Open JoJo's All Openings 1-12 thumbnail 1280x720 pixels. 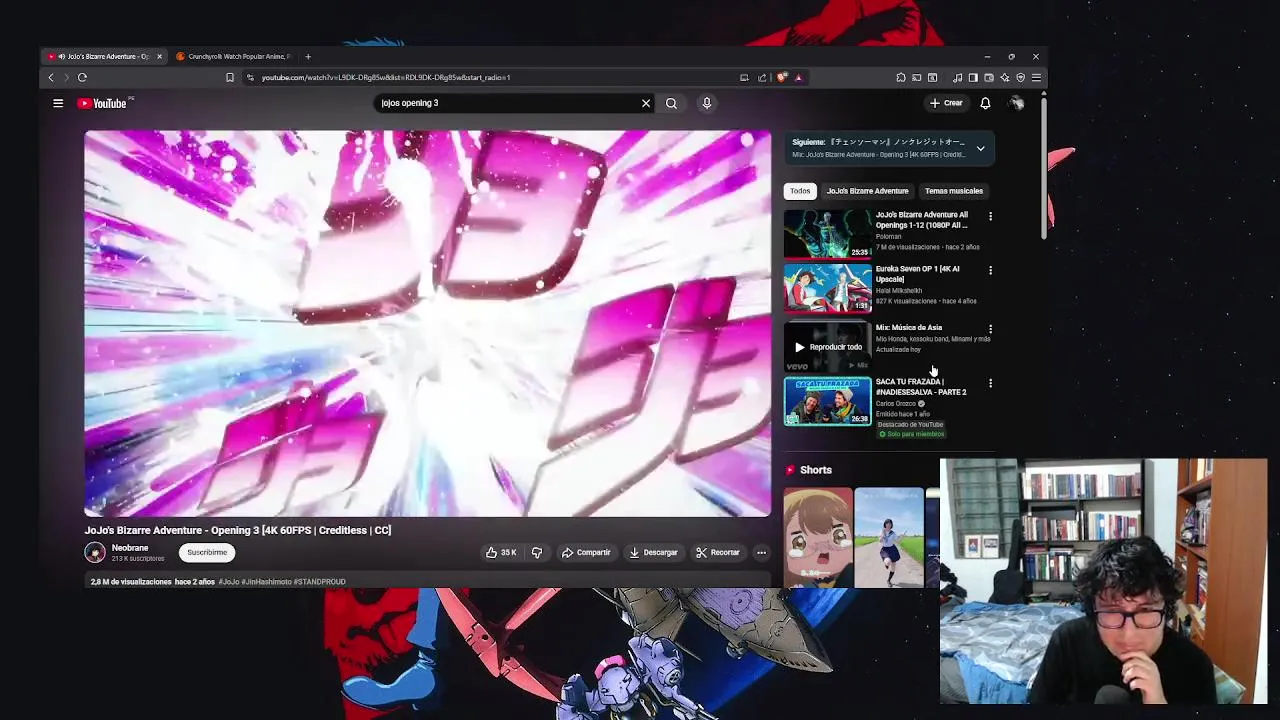tap(828, 234)
